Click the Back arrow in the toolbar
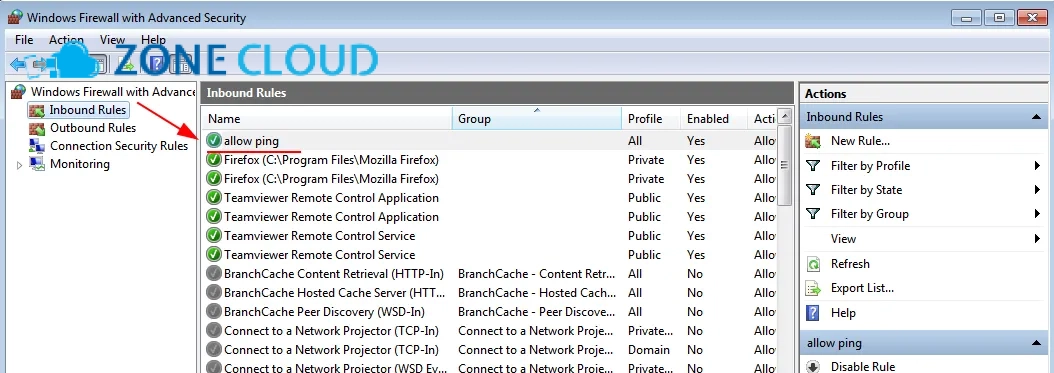The height and width of the screenshot is (373, 1054). pos(18,65)
